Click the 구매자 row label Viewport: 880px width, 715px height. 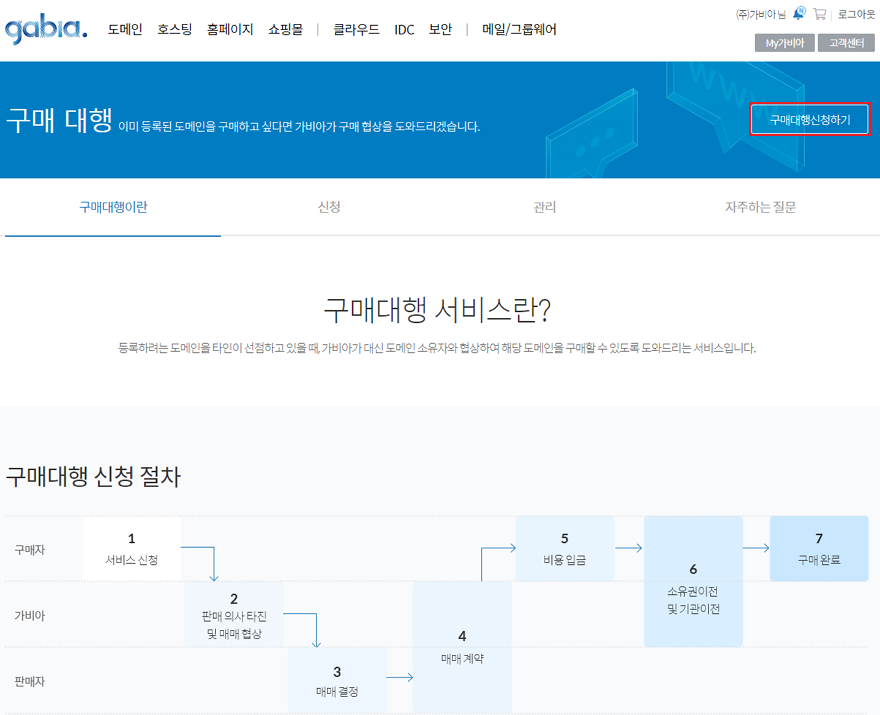[30, 549]
